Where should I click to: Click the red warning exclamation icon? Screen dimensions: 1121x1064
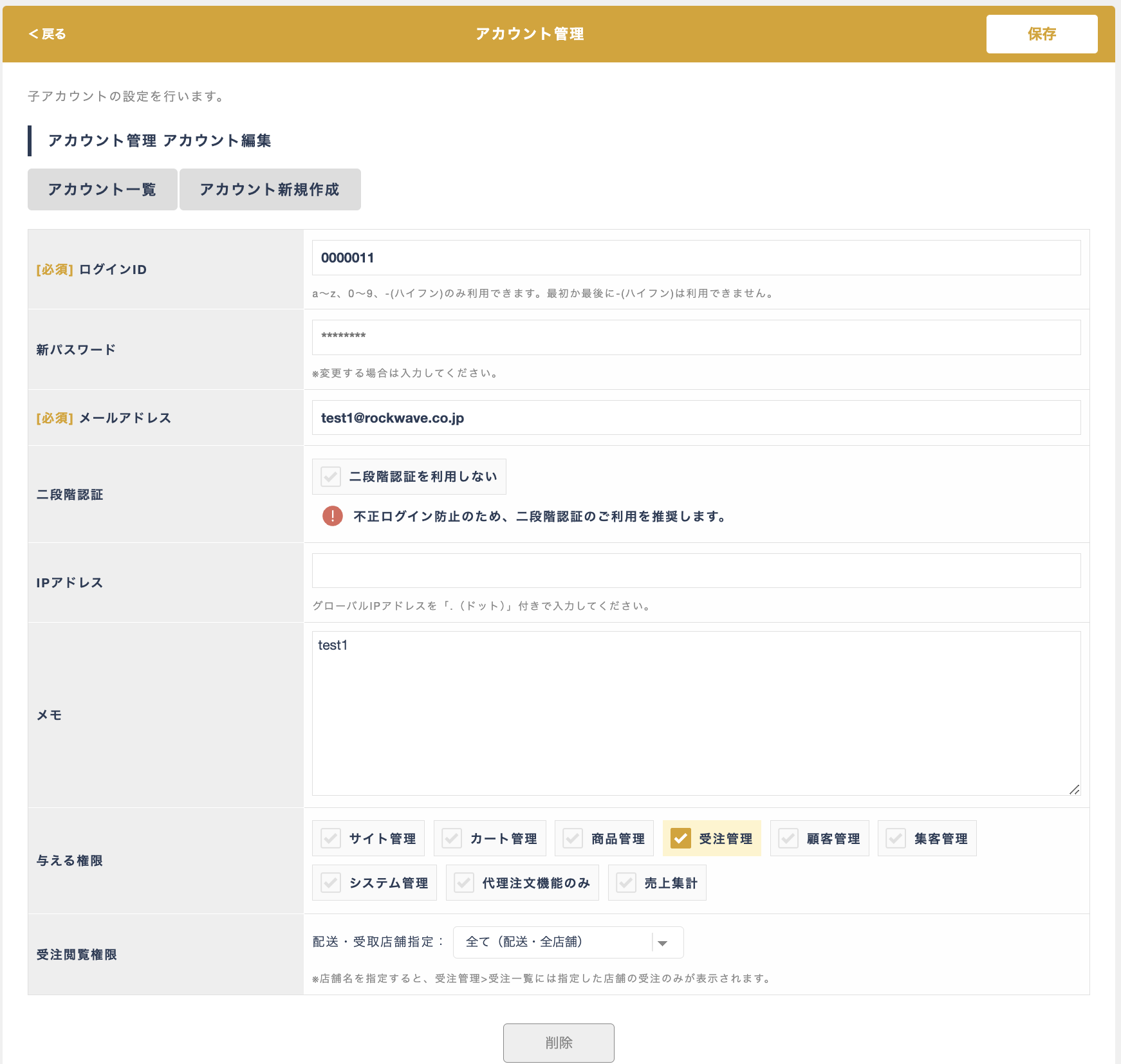coord(332,516)
